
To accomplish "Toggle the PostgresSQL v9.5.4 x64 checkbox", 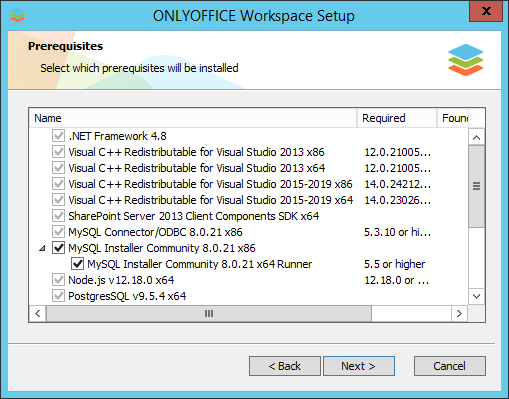I will tap(58, 296).
